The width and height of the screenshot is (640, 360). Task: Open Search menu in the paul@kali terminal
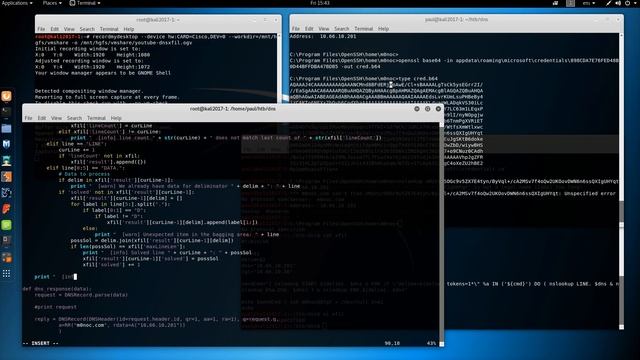pos(342,29)
